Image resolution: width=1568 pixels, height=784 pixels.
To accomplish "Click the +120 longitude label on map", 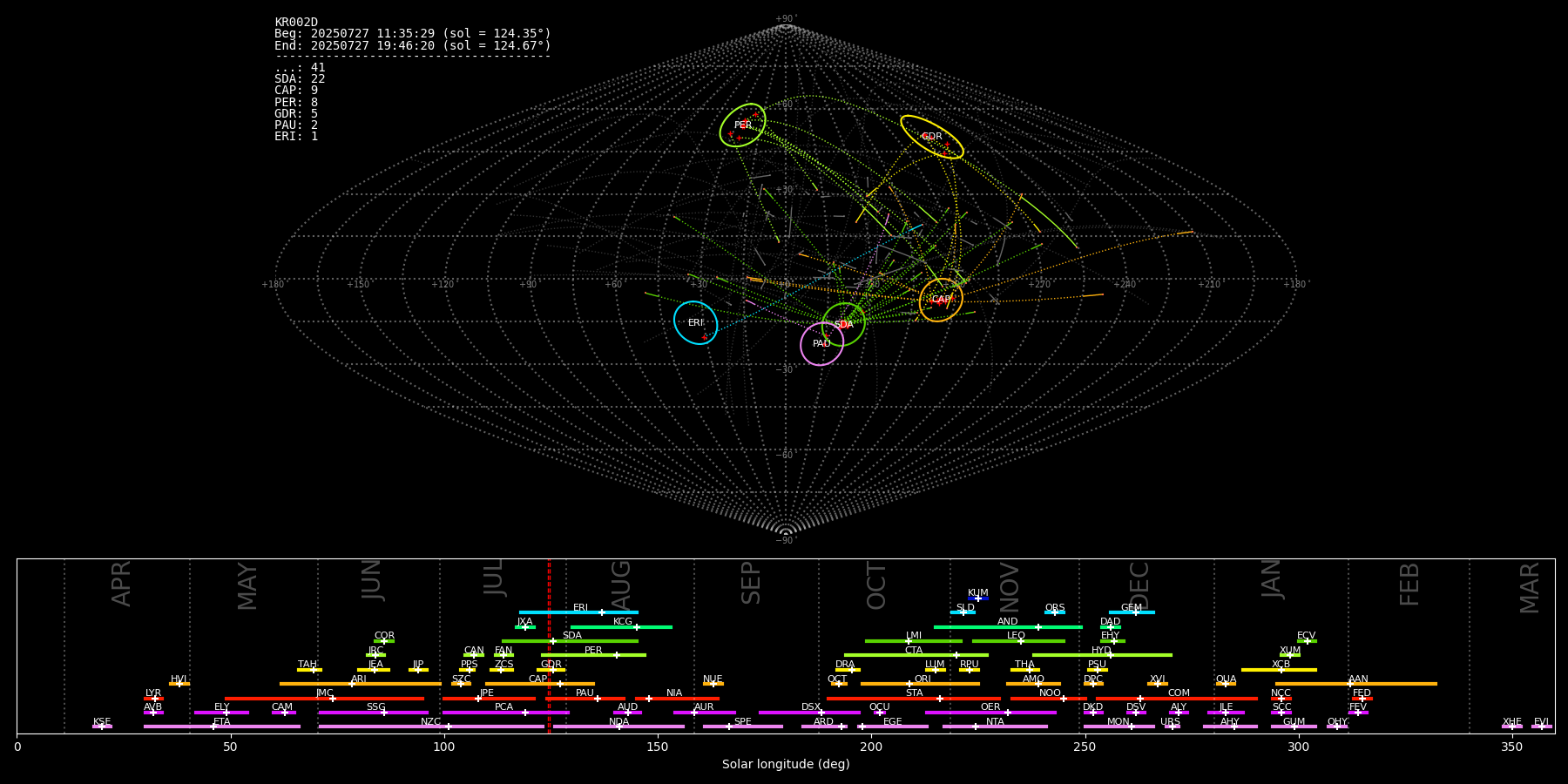I will pos(443,285).
